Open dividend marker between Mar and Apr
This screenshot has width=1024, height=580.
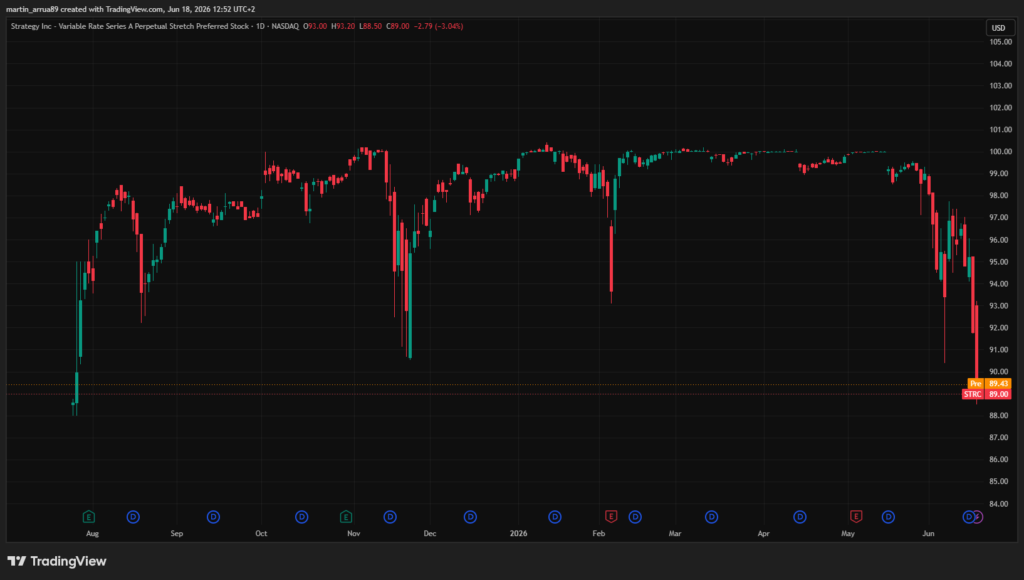point(712,517)
